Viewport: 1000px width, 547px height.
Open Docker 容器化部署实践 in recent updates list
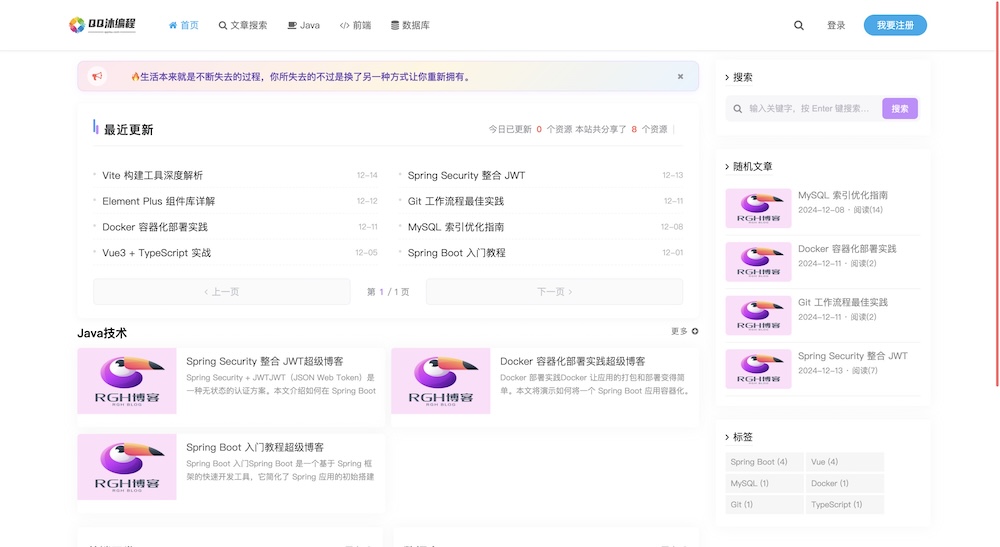pos(155,227)
